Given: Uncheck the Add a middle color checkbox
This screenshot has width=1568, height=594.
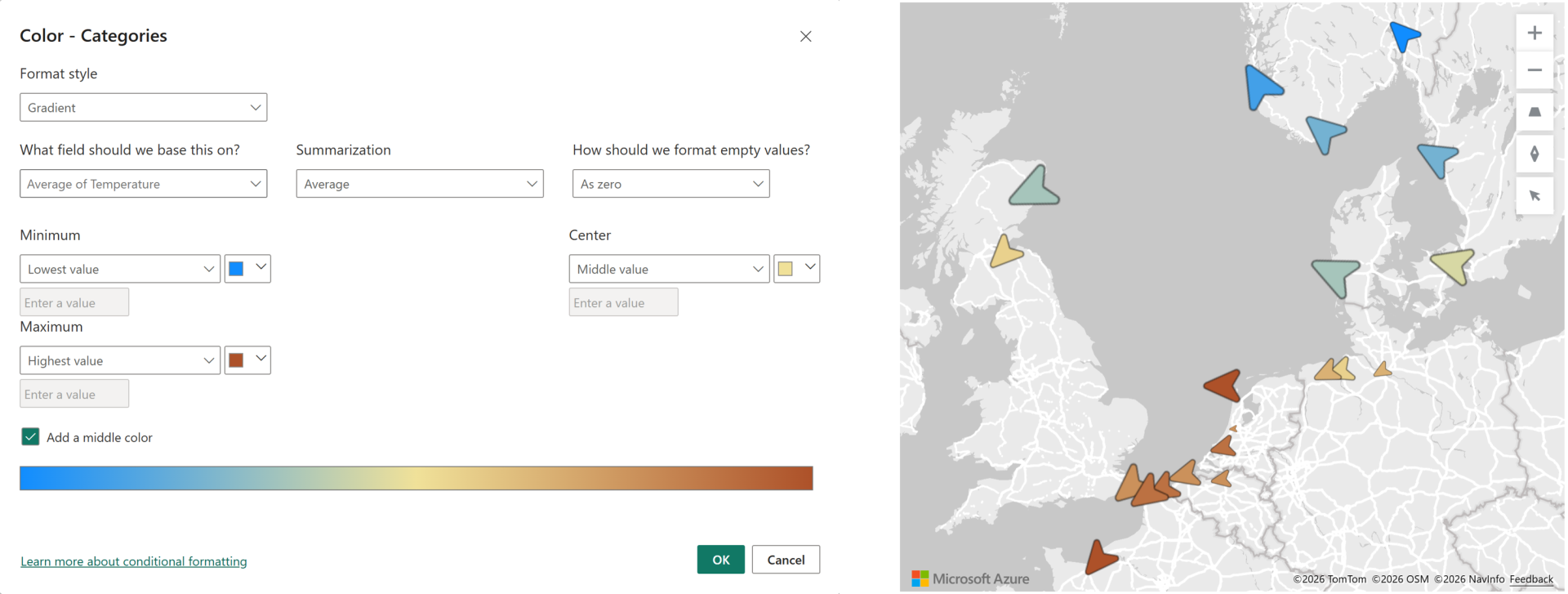Looking at the screenshot, I should (x=30, y=437).
